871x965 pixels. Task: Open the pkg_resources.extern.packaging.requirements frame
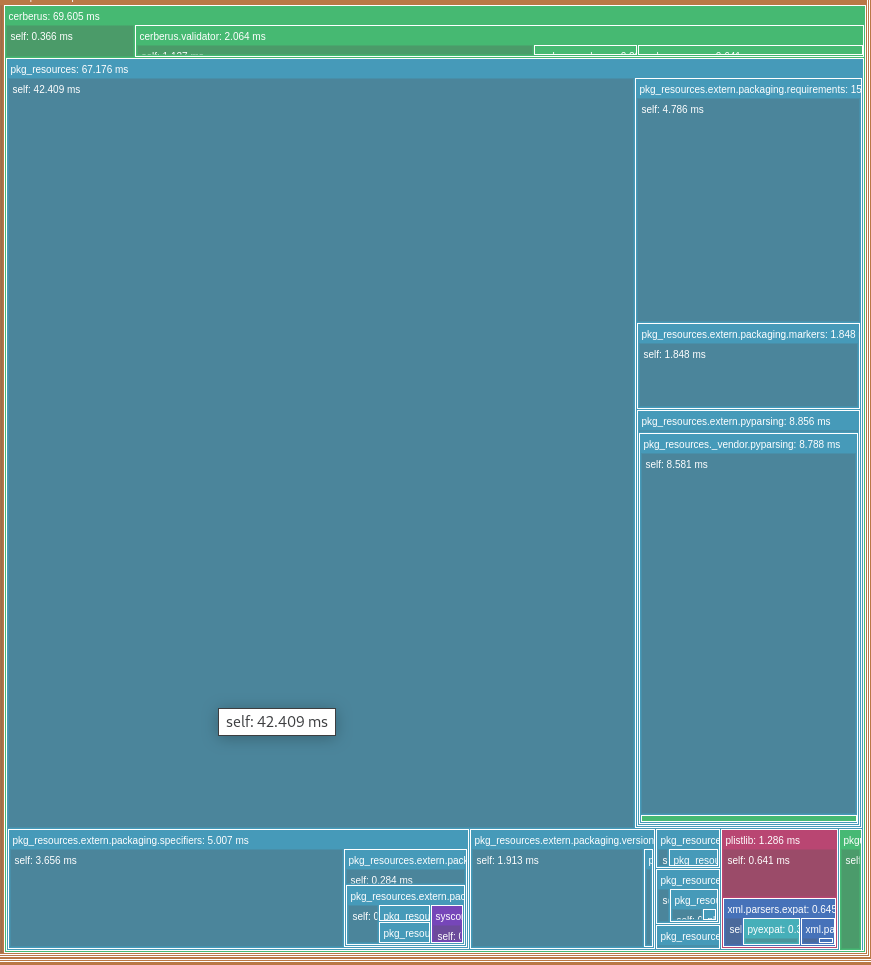click(x=750, y=89)
